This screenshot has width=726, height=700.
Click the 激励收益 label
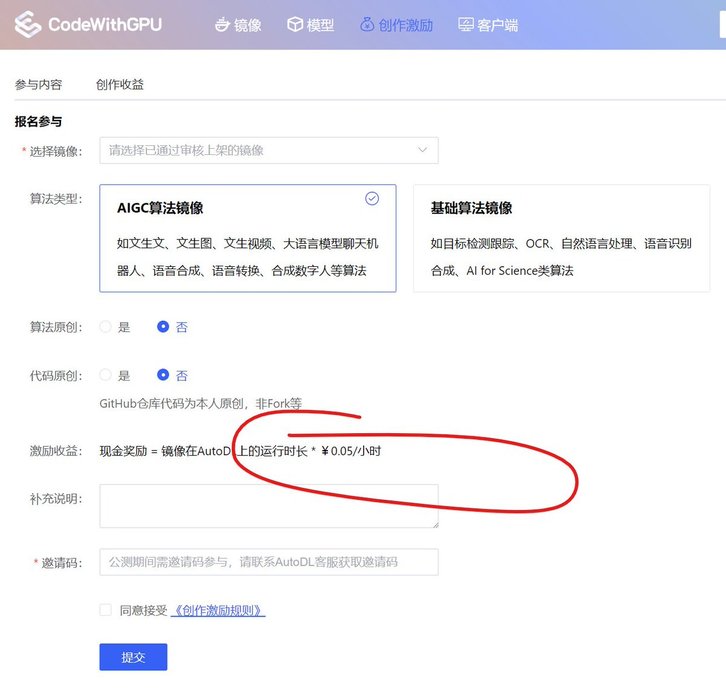56,451
